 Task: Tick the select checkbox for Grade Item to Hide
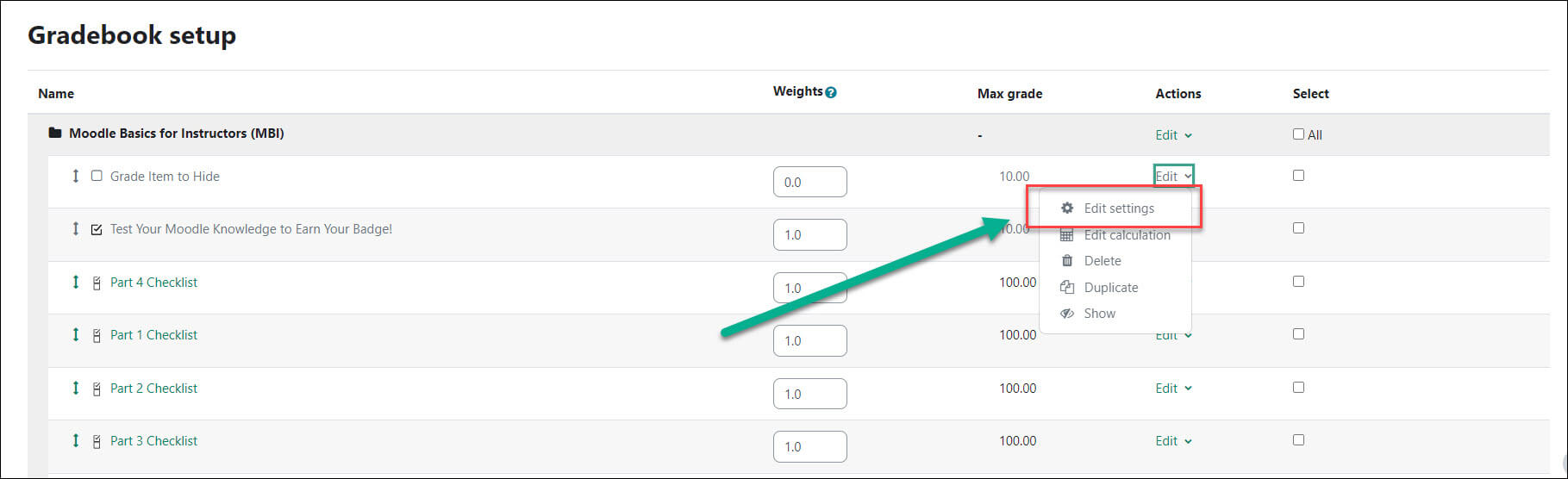(x=1298, y=175)
